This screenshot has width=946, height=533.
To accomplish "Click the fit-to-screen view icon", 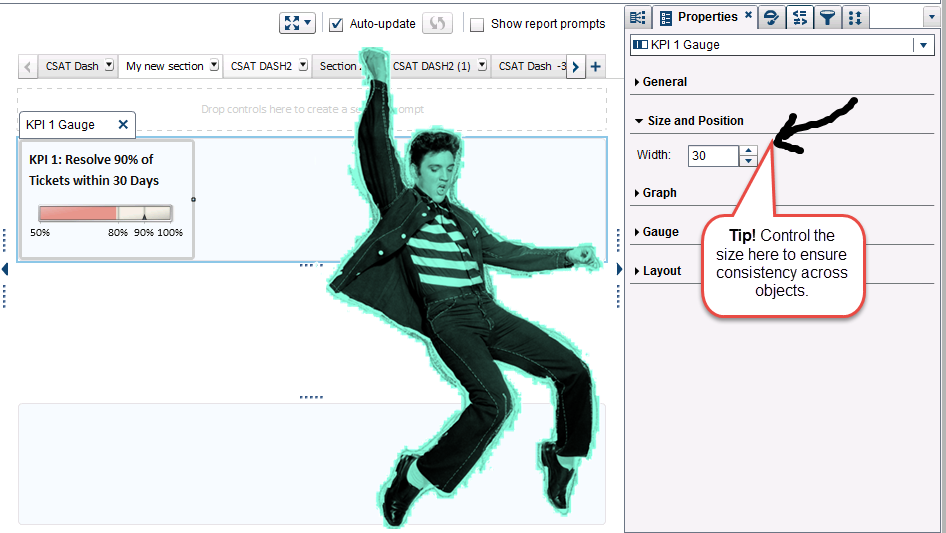I will (x=292, y=24).
